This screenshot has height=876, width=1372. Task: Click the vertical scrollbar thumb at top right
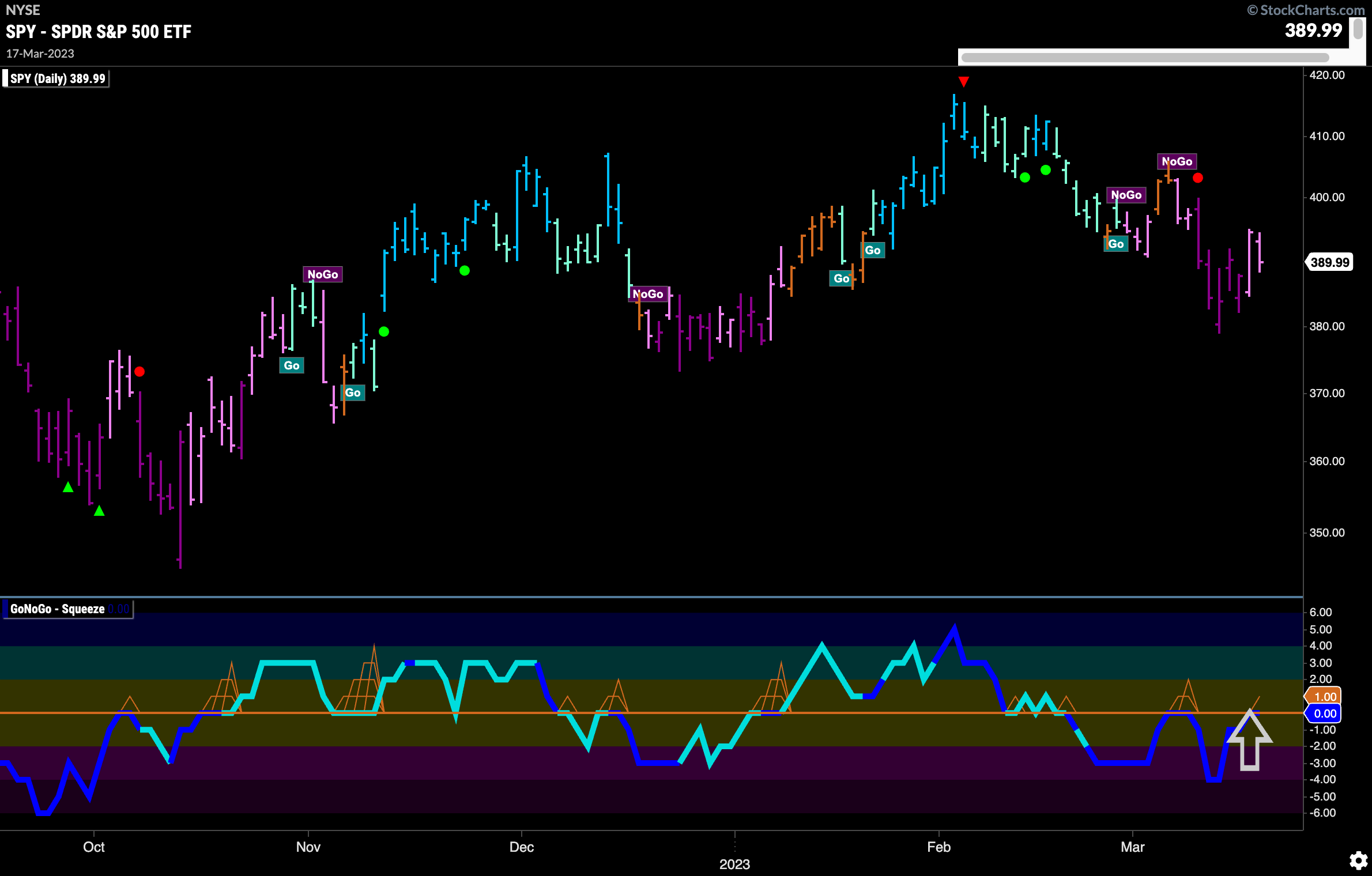pos(1358,29)
